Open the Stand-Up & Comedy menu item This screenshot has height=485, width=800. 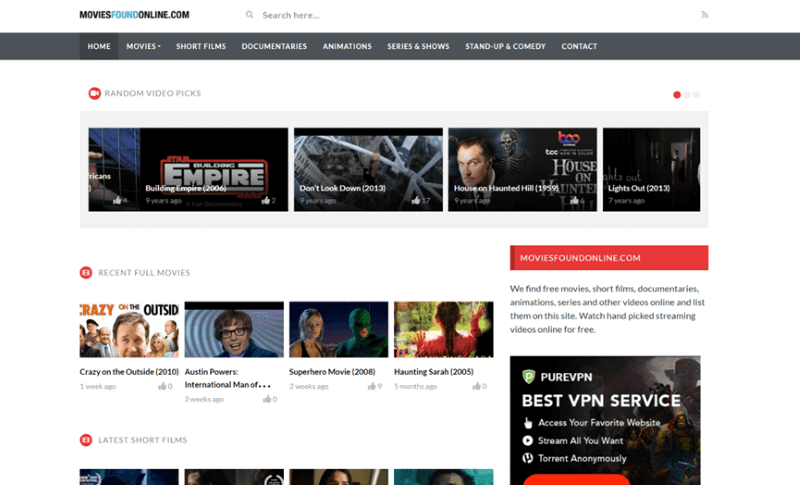pos(505,46)
